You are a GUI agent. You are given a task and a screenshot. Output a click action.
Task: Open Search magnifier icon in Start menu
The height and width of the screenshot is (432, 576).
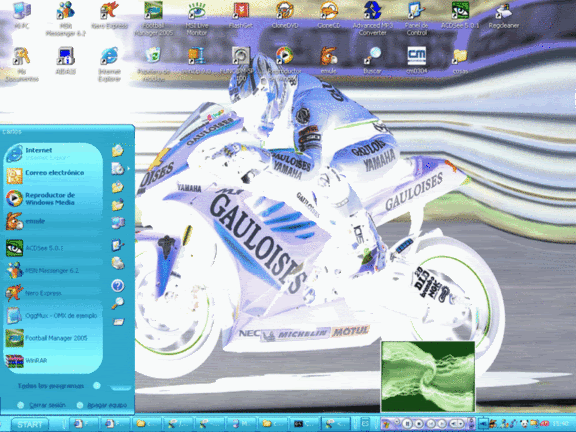tap(118, 303)
